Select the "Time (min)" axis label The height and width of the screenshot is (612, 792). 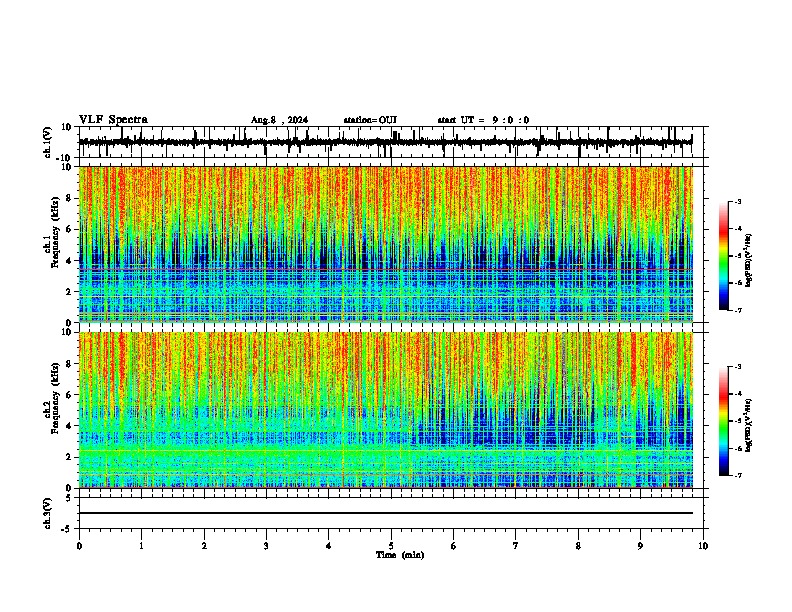coord(400,555)
